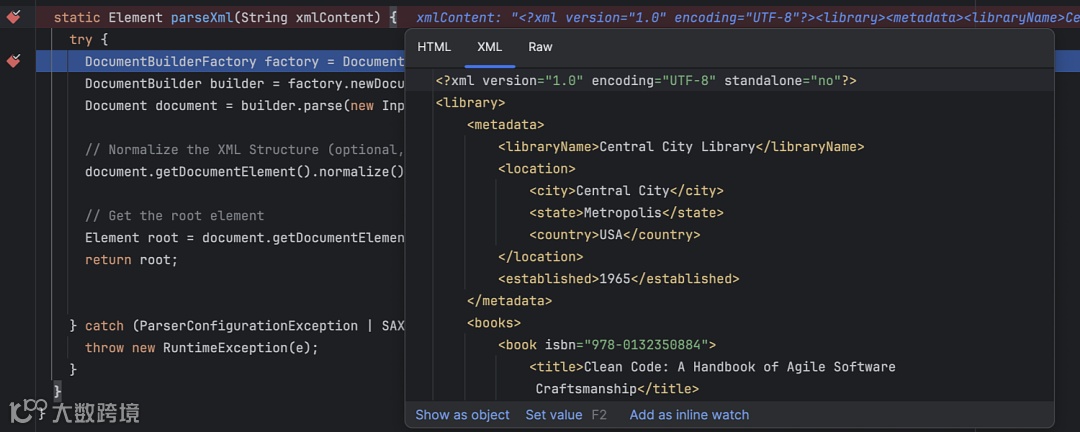The image size is (1080, 432).
Task: Click the <library> opening tag line
Action: coord(470,103)
